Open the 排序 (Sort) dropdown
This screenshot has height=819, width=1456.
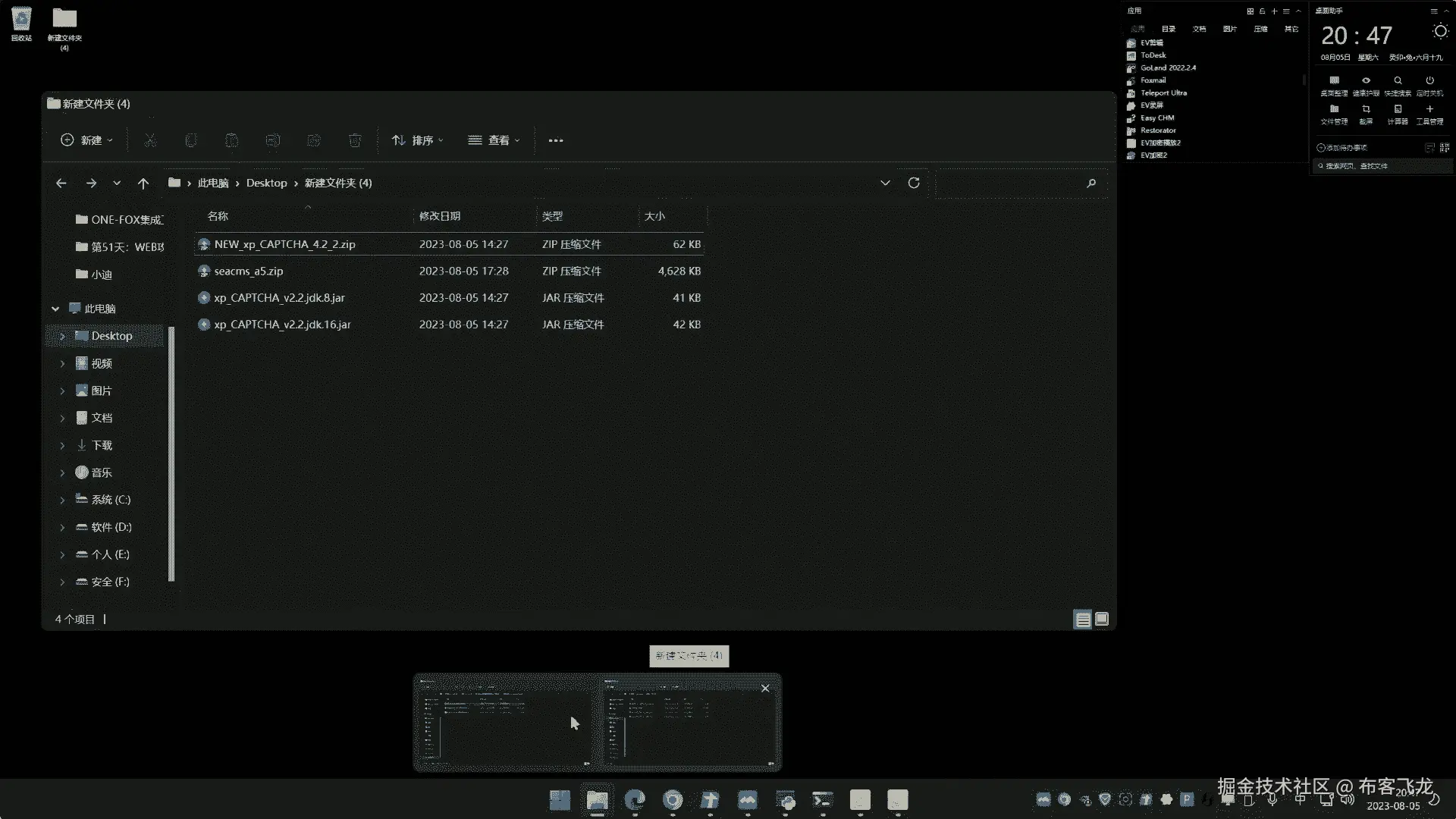point(418,140)
